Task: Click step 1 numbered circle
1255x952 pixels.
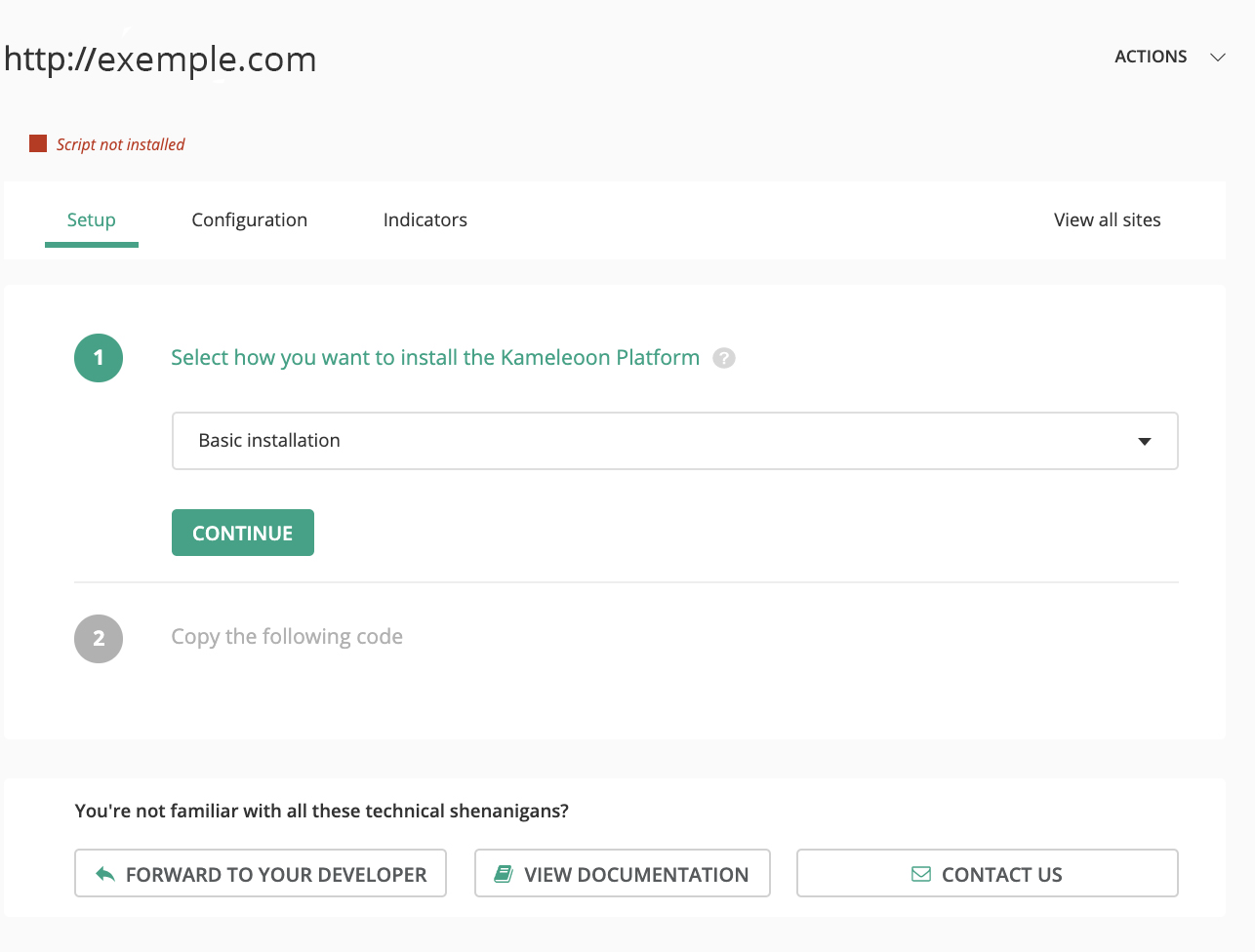Action: click(99, 358)
